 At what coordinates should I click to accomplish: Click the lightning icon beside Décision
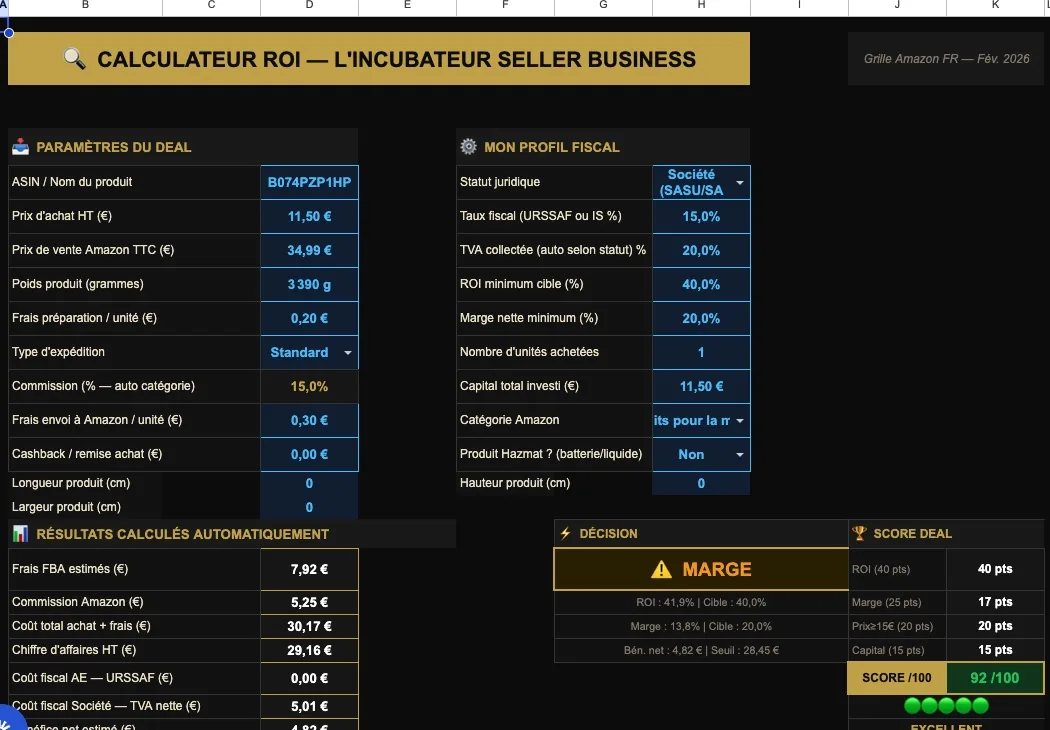[565, 533]
